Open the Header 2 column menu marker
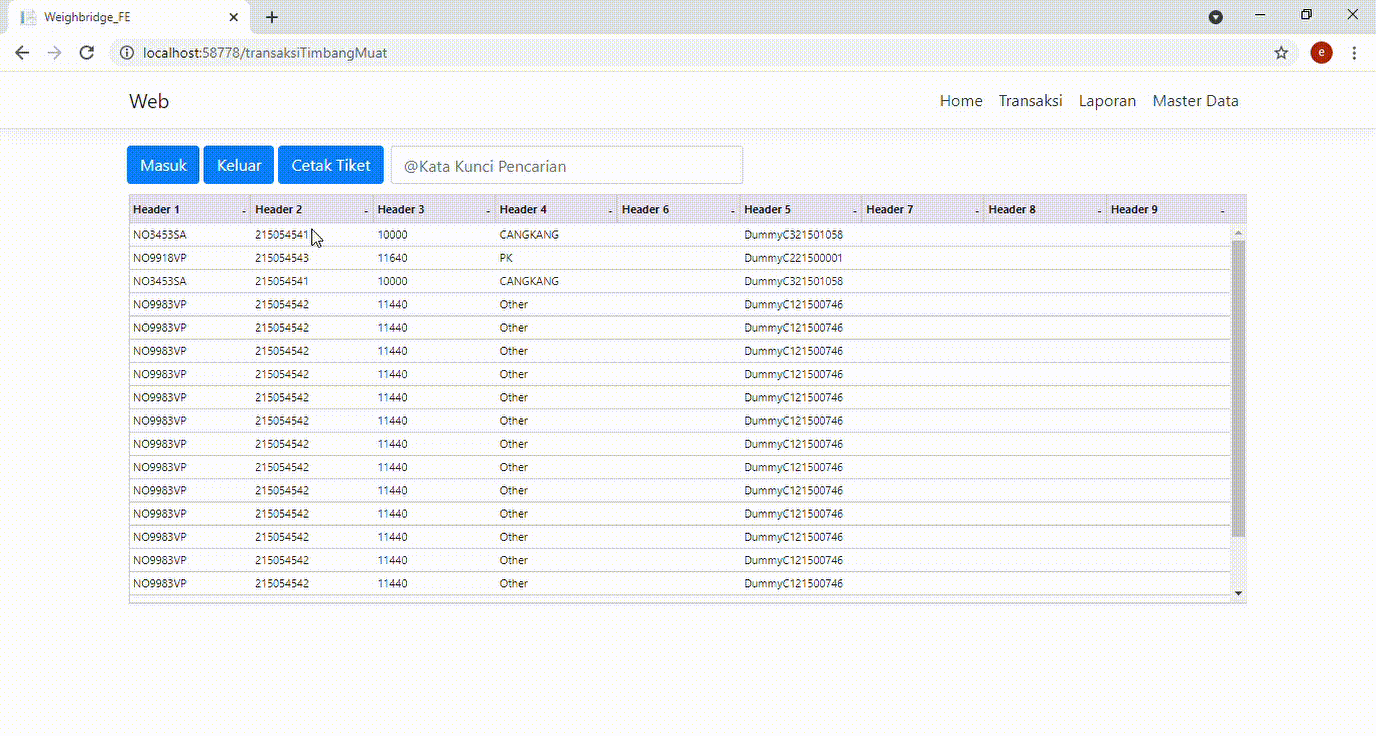 click(x=366, y=211)
